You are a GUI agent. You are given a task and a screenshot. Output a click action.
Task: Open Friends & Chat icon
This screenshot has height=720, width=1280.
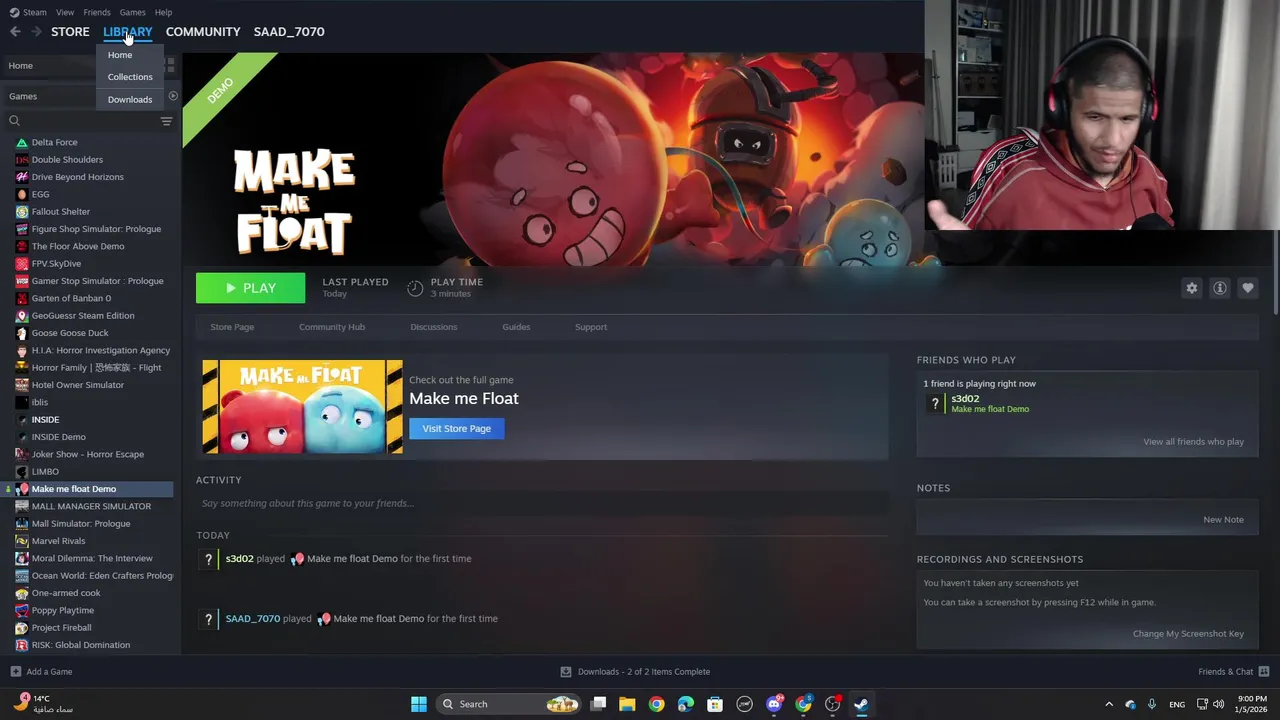(x=1264, y=672)
